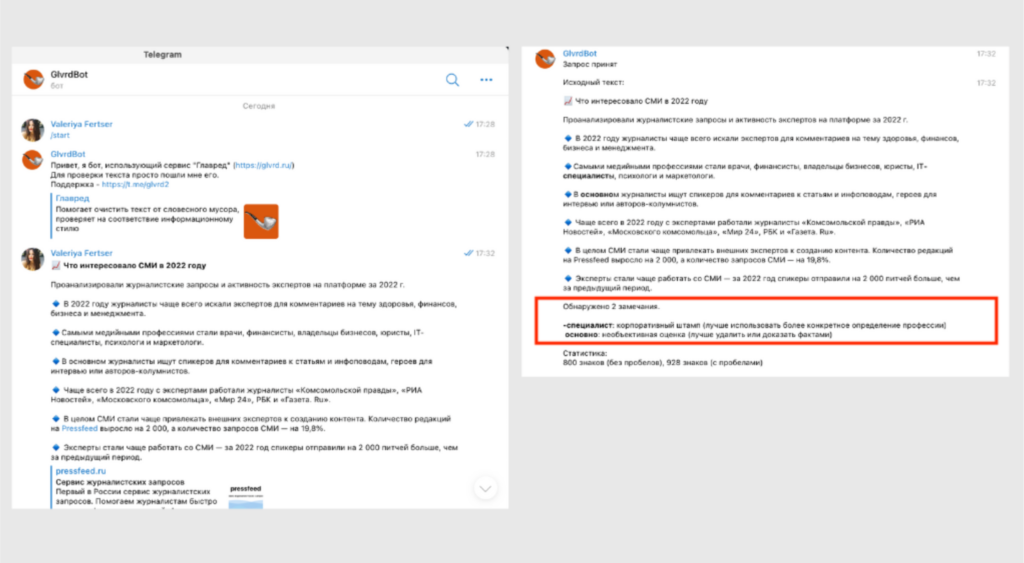Click the GlvrdBot chat title in header
This screenshot has width=1024, height=563.
(x=70, y=75)
